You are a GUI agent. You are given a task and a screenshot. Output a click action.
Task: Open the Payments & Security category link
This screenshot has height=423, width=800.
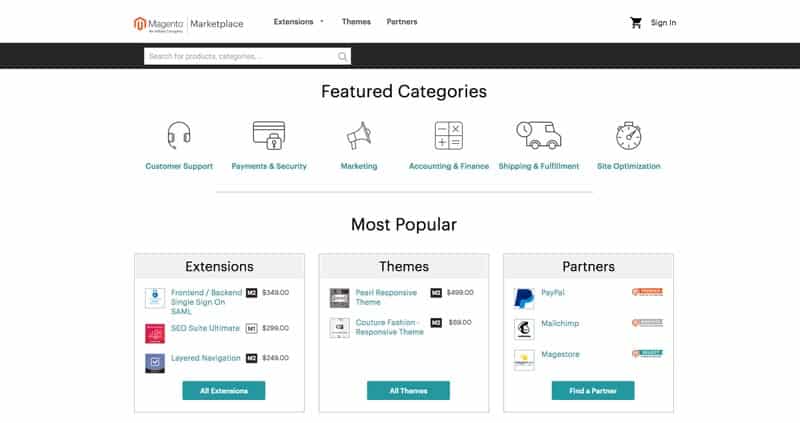click(x=269, y=166)
